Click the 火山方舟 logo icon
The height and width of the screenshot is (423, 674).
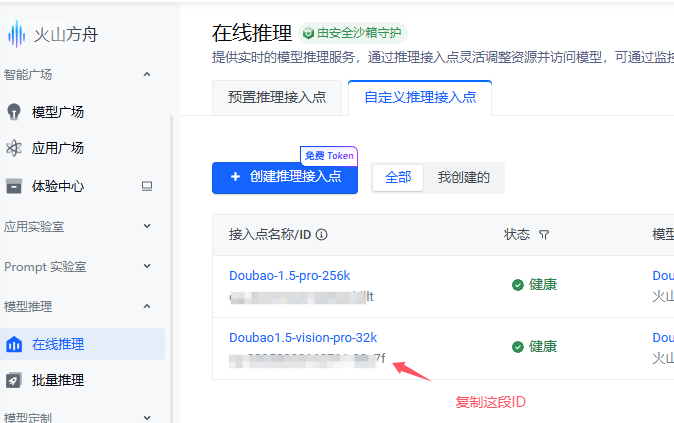pyautogui.click(x=17, y=35)
